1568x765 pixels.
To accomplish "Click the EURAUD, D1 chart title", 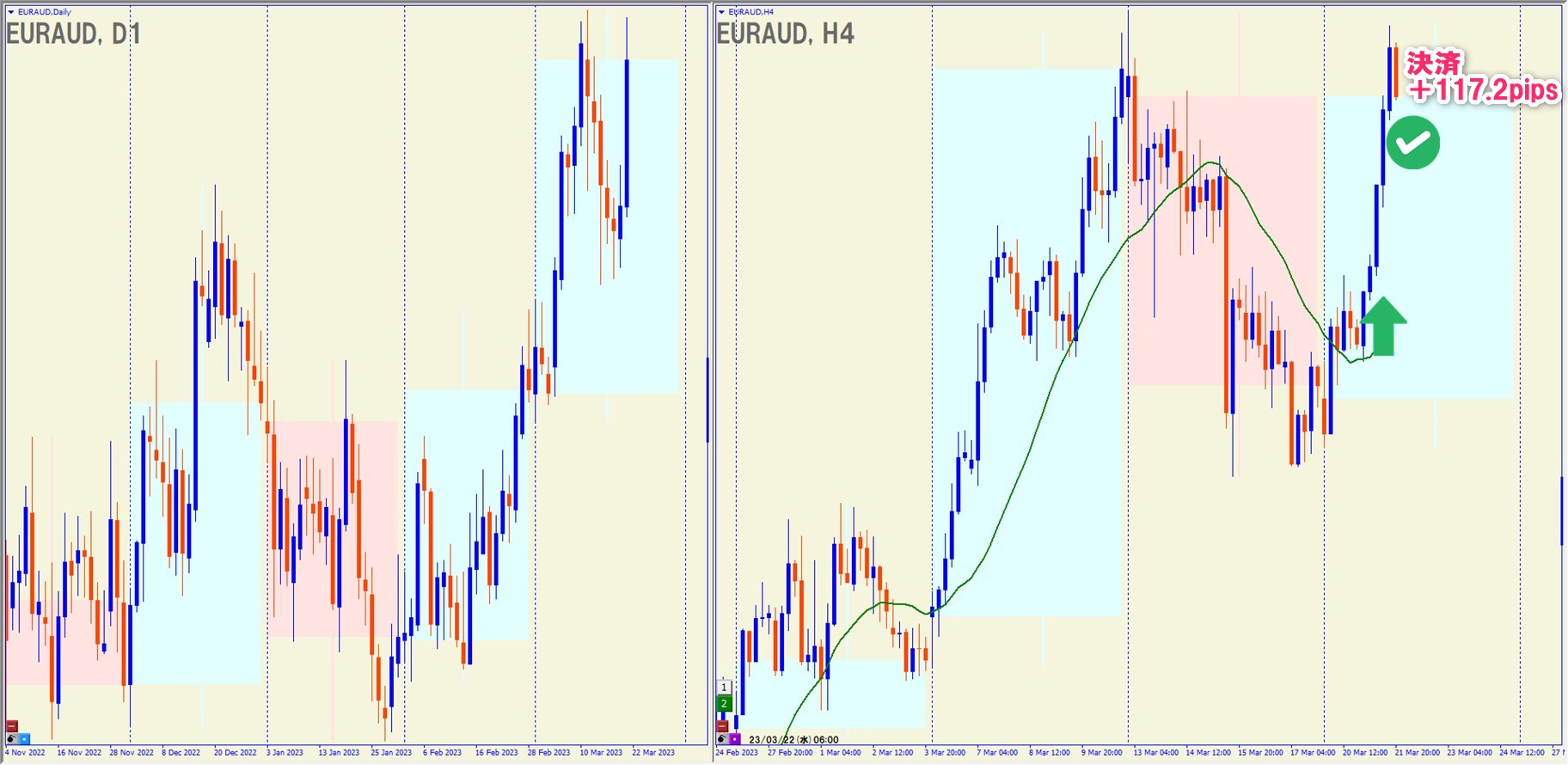I will 73,34.
